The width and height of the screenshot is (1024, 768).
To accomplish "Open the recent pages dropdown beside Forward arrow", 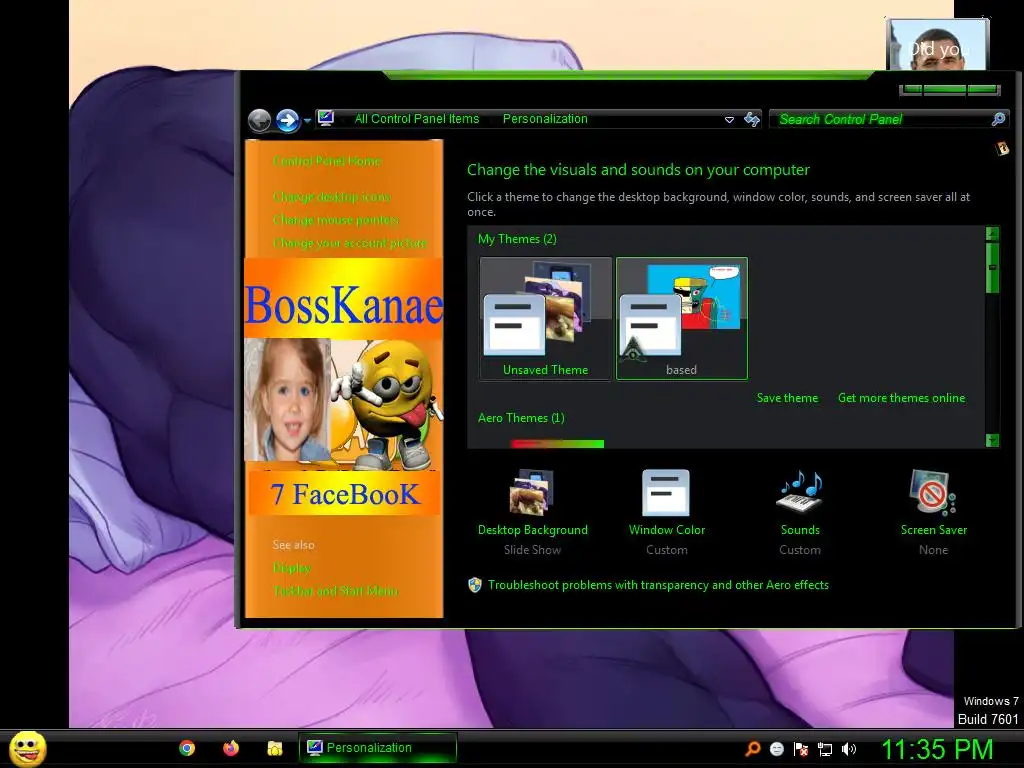I will pos(307,121).
